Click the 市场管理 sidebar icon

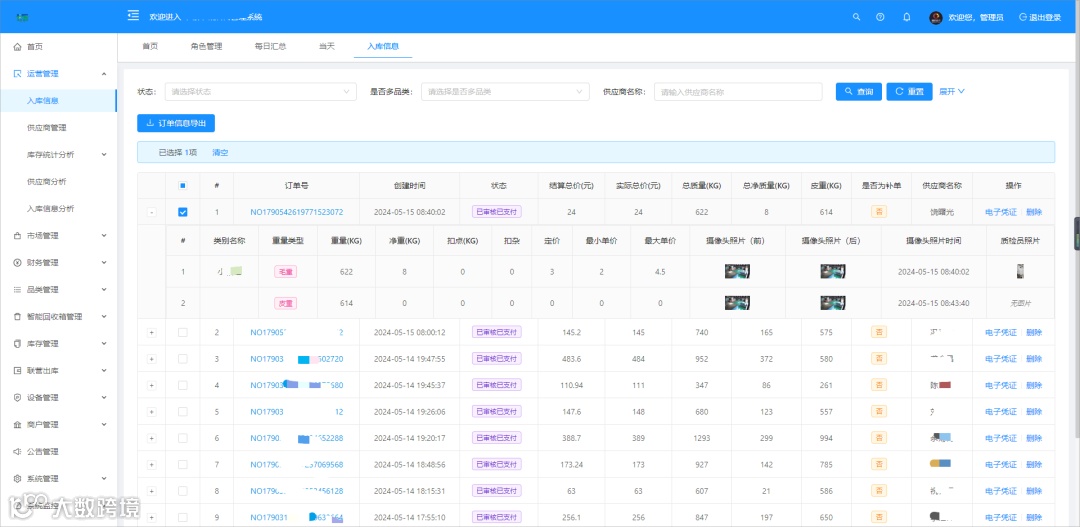(x=17, y=236)
